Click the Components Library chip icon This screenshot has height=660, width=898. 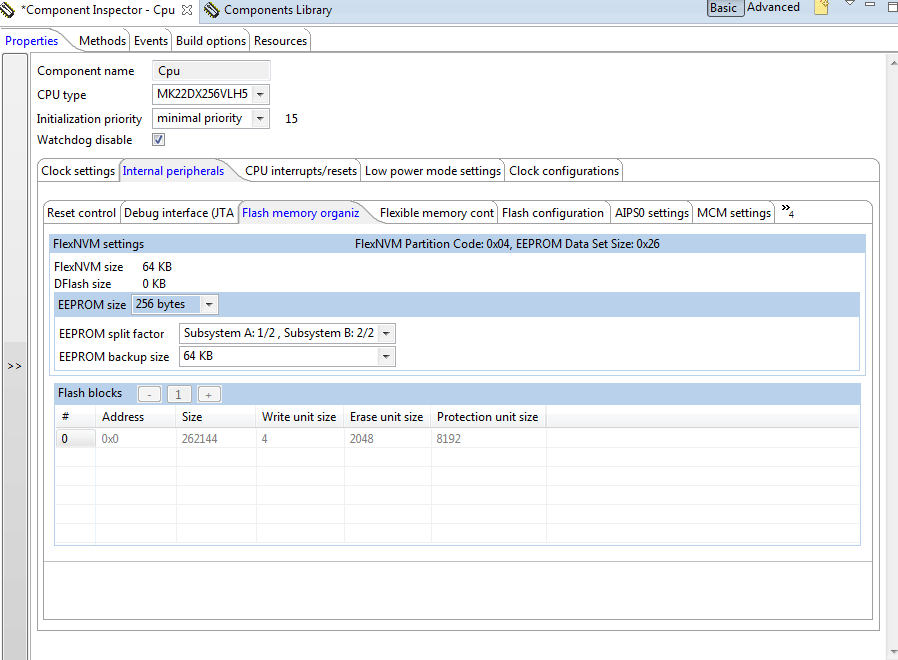tap(211, 10)
